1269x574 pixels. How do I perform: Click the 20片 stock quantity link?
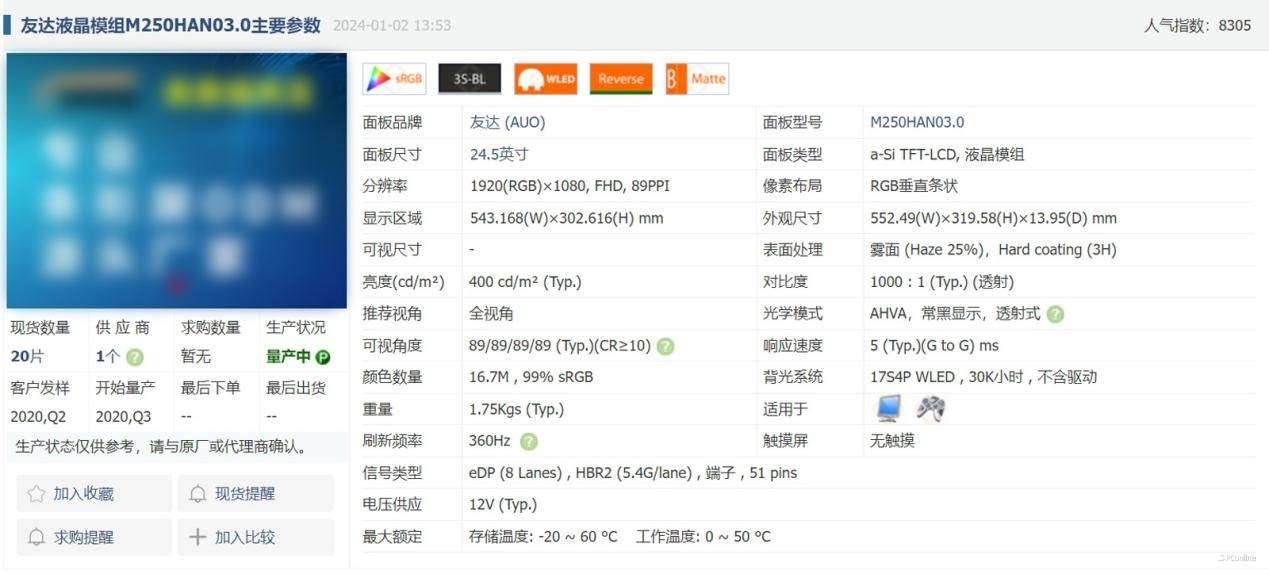point(27,357)
